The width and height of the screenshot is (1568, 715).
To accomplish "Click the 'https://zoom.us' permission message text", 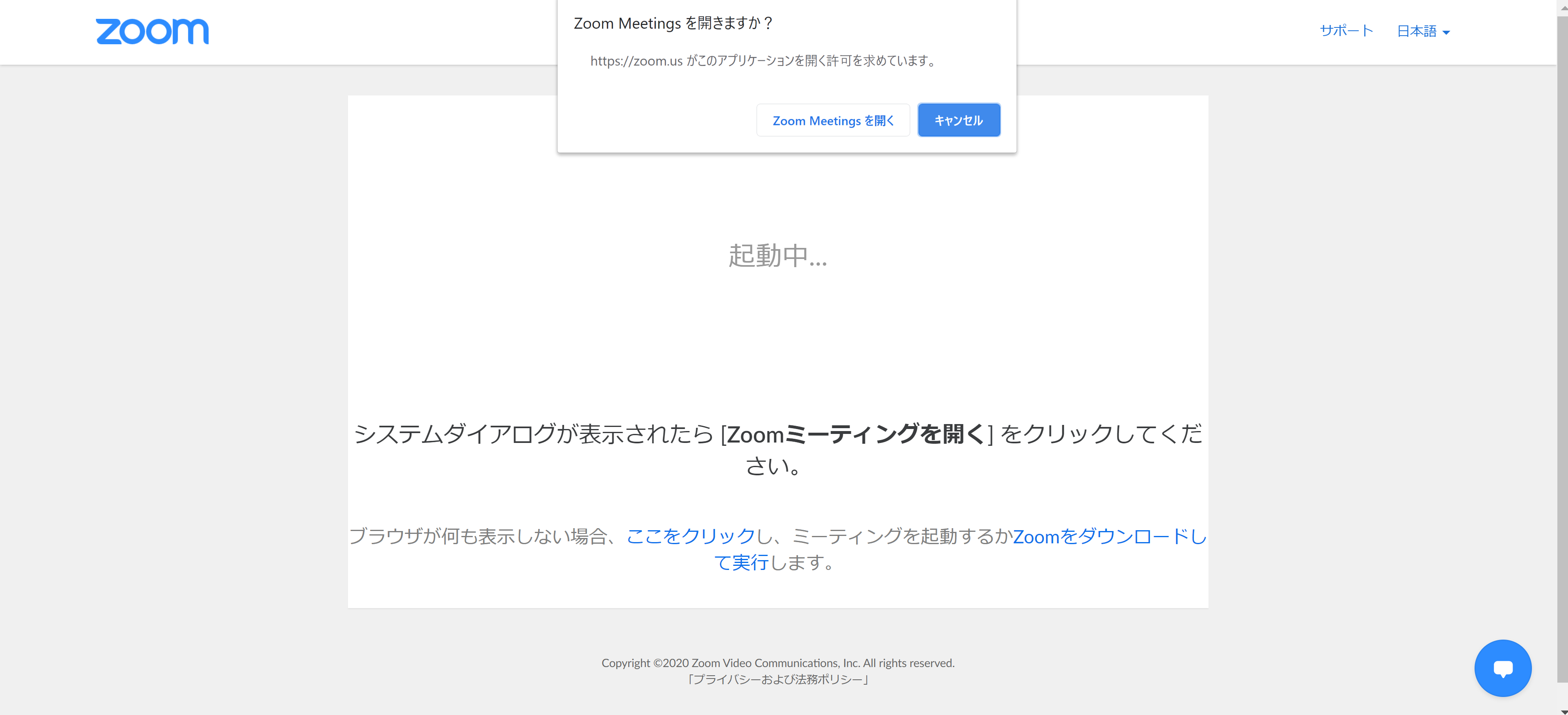I will (x=764, y=61).
